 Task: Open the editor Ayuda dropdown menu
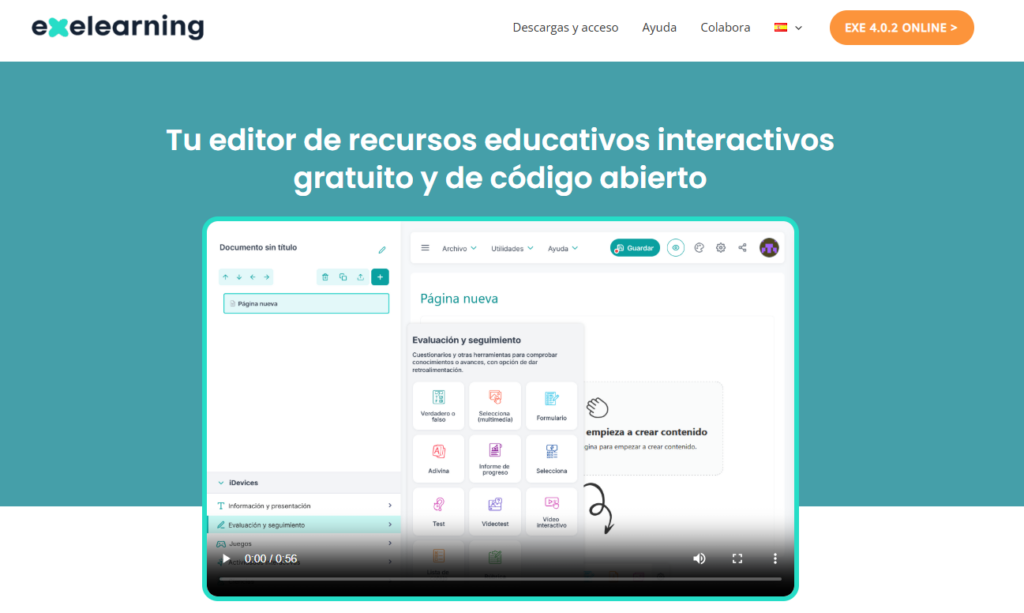[562, 249]
